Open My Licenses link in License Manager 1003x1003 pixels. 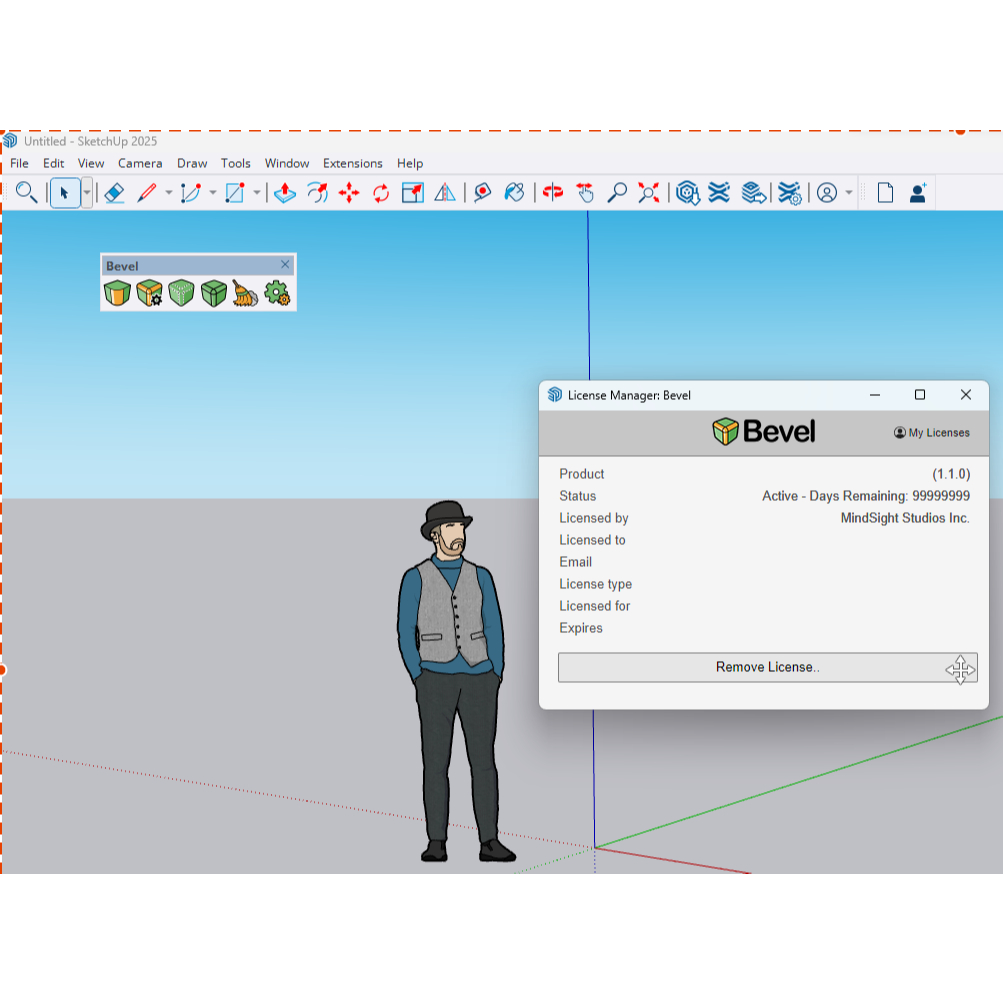(x=931, y=433)
